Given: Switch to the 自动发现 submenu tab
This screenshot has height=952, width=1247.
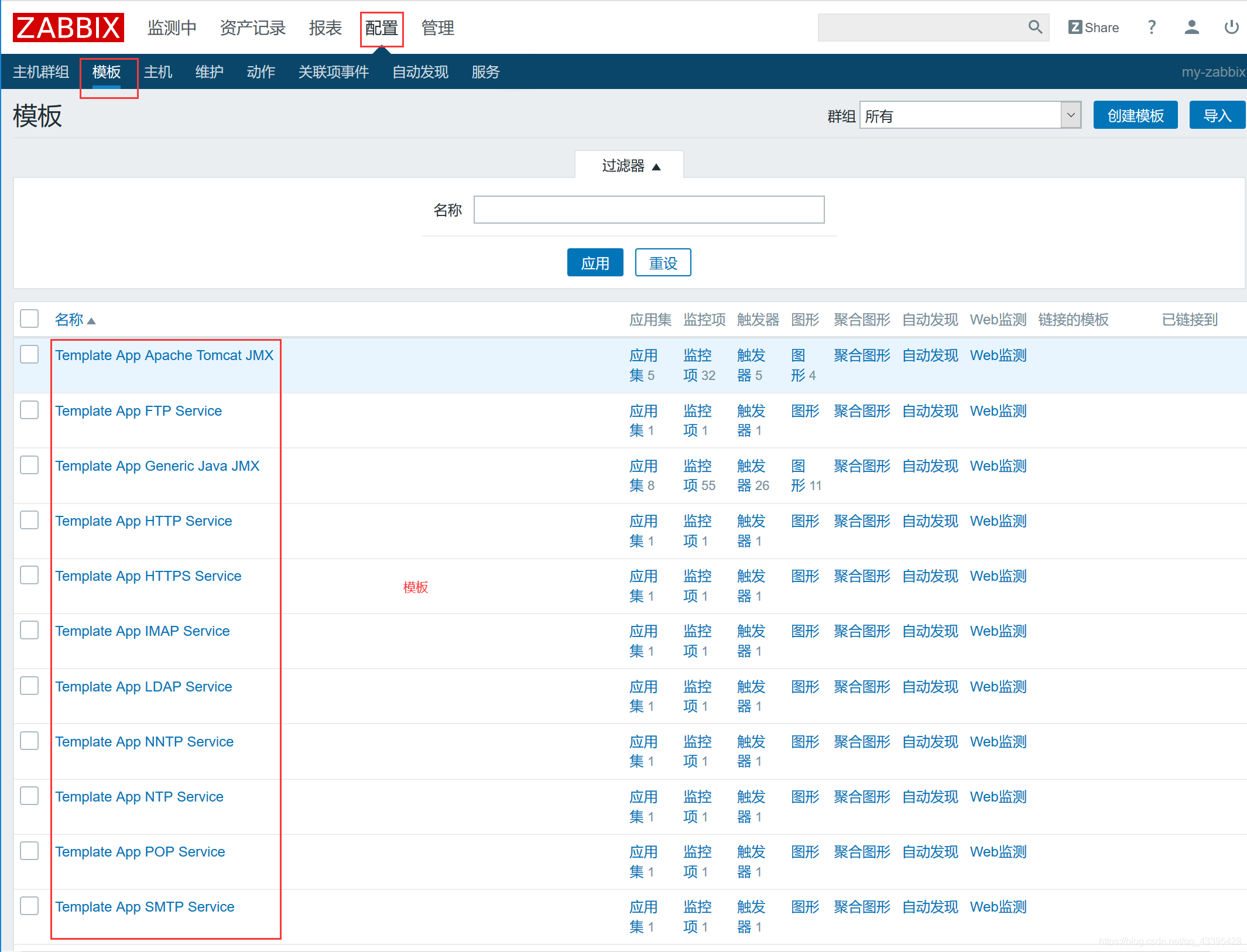Looking at the screenshot, I should [420, 72].
